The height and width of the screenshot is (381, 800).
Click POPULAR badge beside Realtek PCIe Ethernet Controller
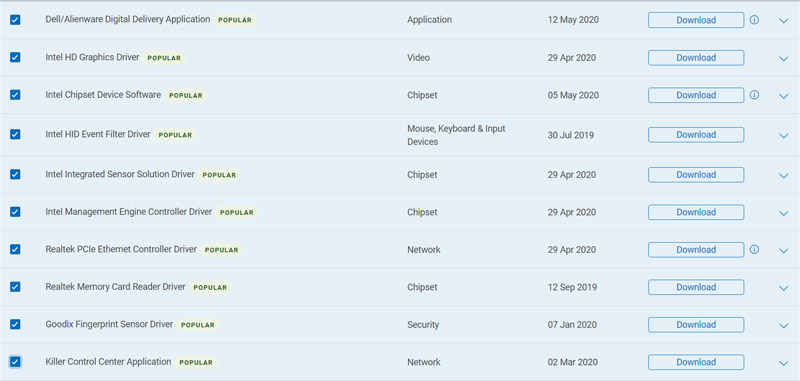click(x=221, y=250)
